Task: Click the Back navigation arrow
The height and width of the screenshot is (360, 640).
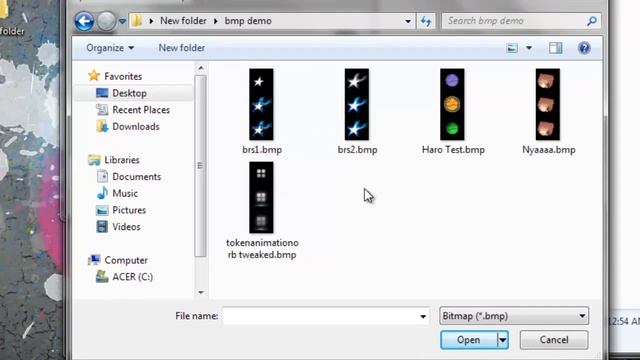Action: coord(84,21)
